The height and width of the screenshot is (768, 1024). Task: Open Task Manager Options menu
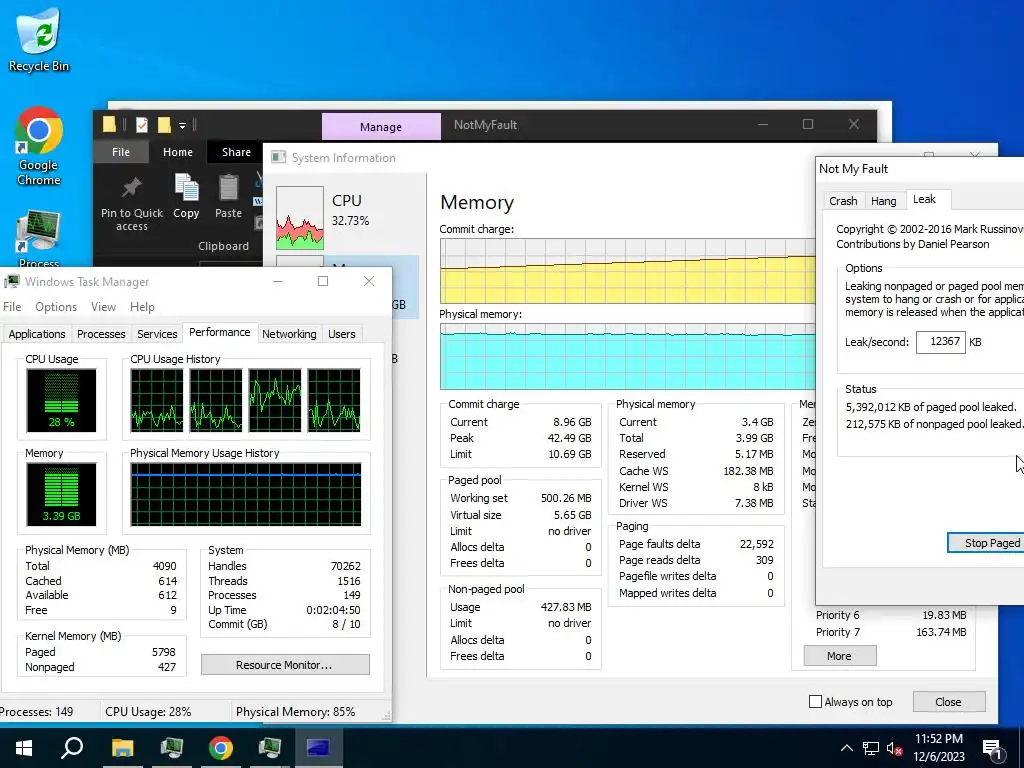pyautogui.click(x=56, y=306)
